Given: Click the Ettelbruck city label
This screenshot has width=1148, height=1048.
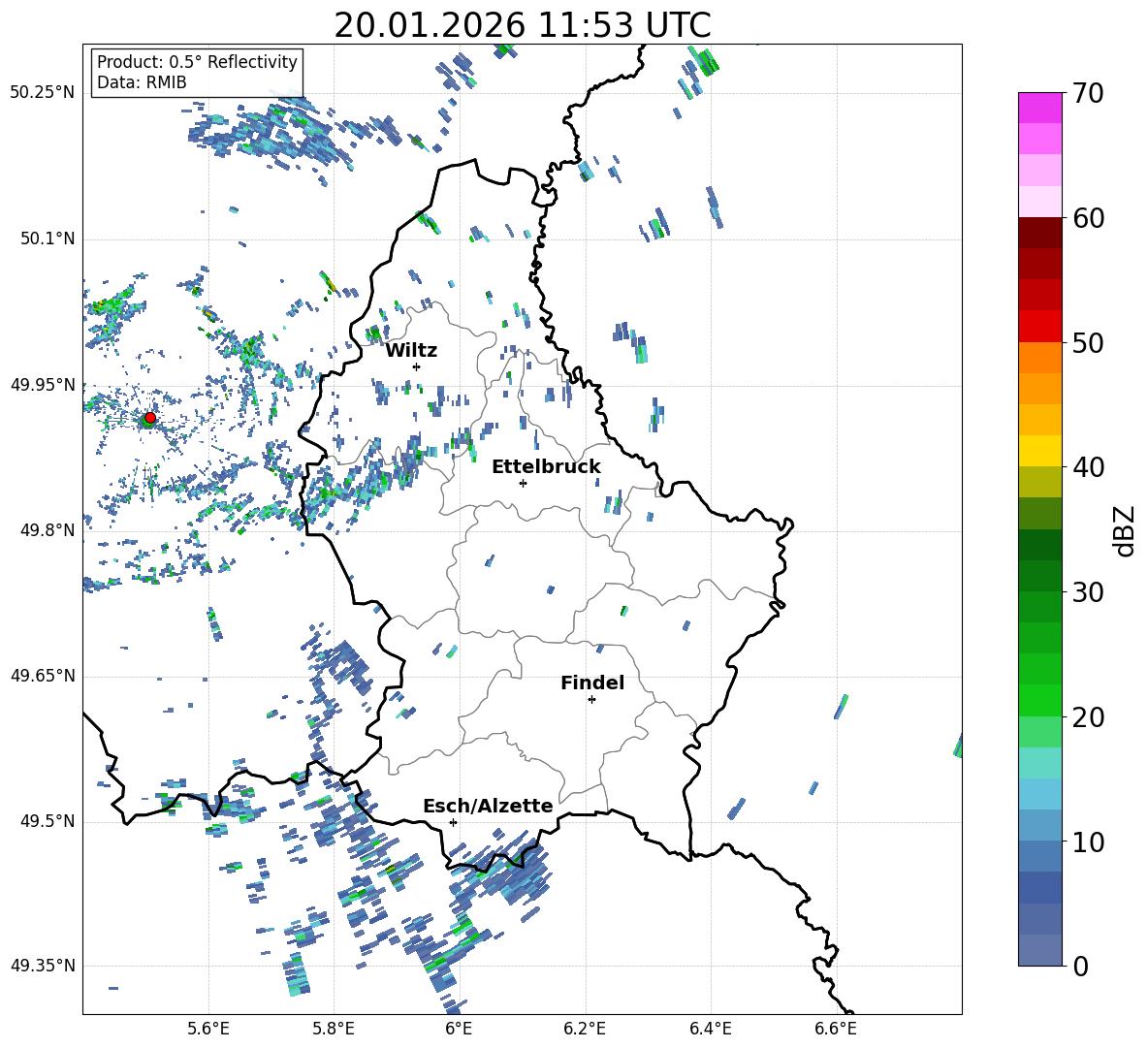Looking at the screenshot, I should coord(546,467).
